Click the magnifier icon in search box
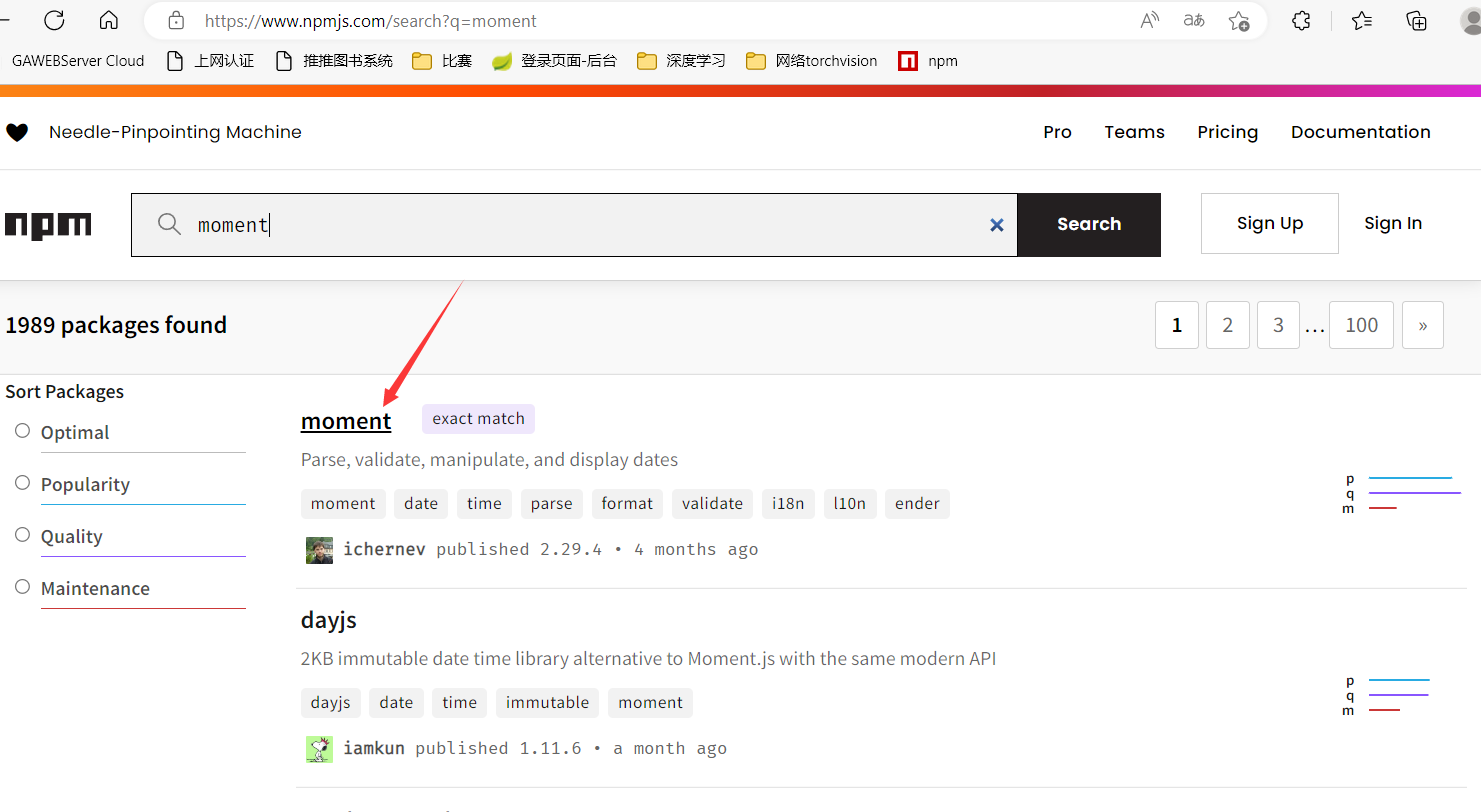Viewport: 1481px width, 812px height. pos(169,224)
